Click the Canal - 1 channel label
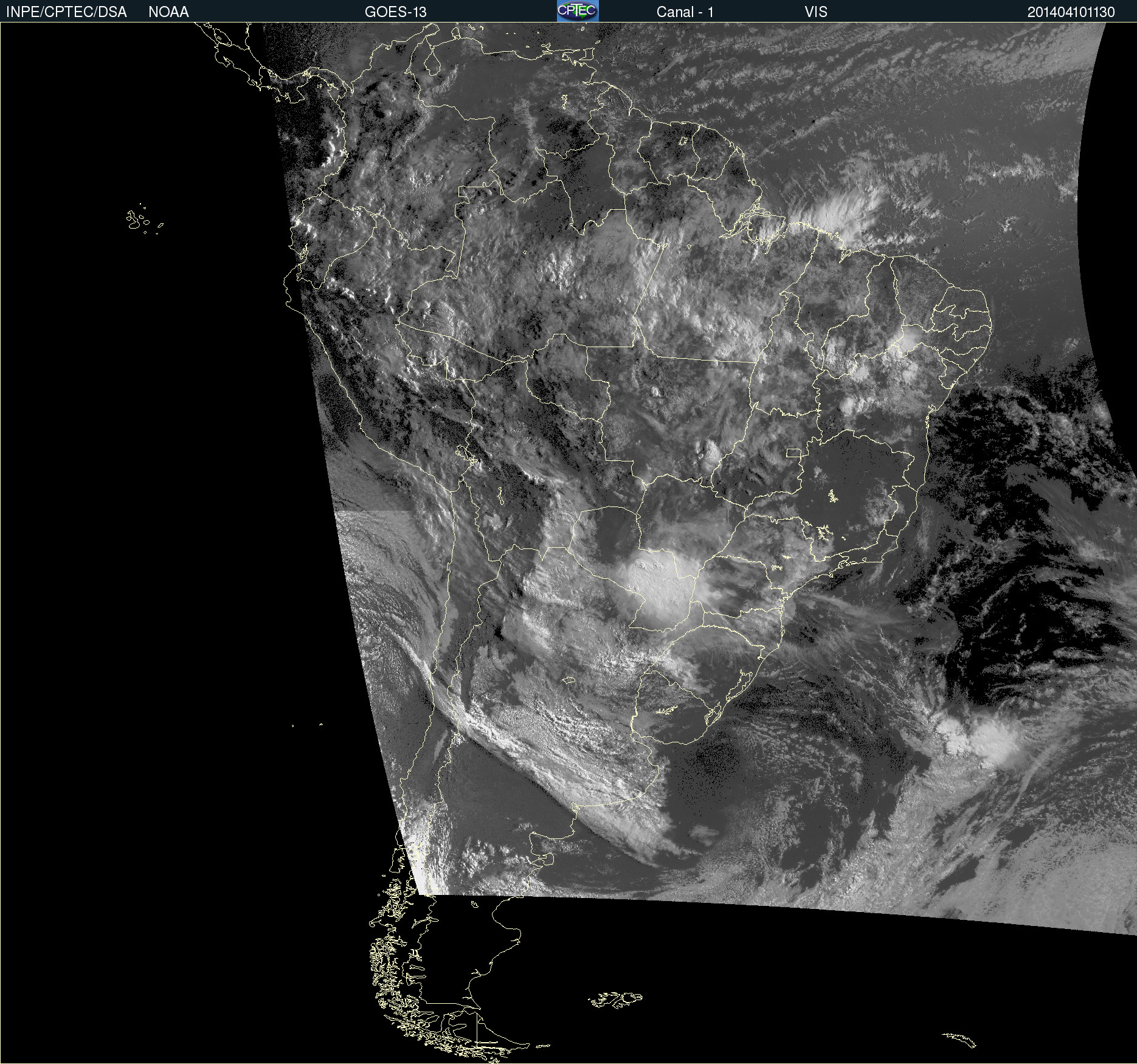Screen dimensions: 1137x1064 click(x=685, y=12)
